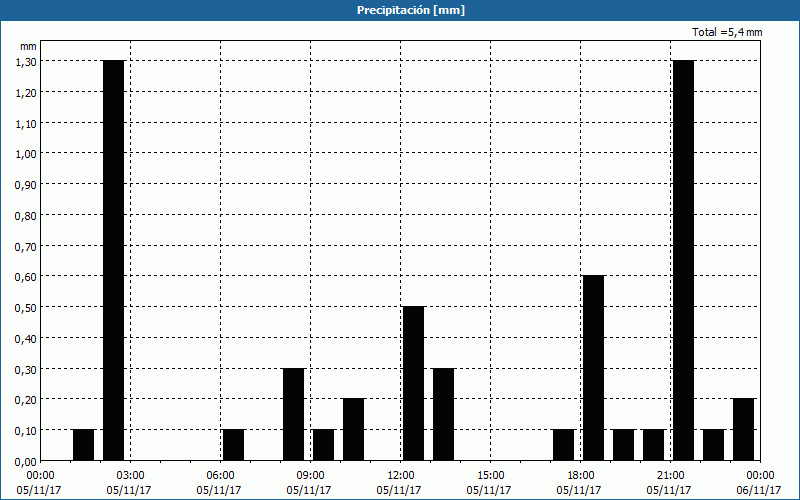Click the 0,30 y-axis label
The width and height of the screenshot is (800, 500).
26,369
